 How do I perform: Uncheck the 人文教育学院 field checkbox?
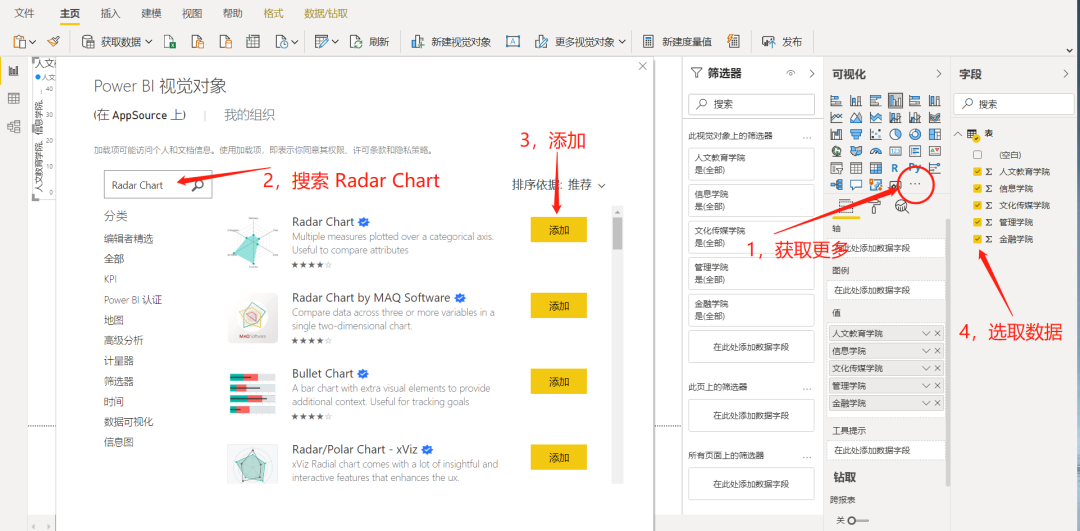point(977,171)
